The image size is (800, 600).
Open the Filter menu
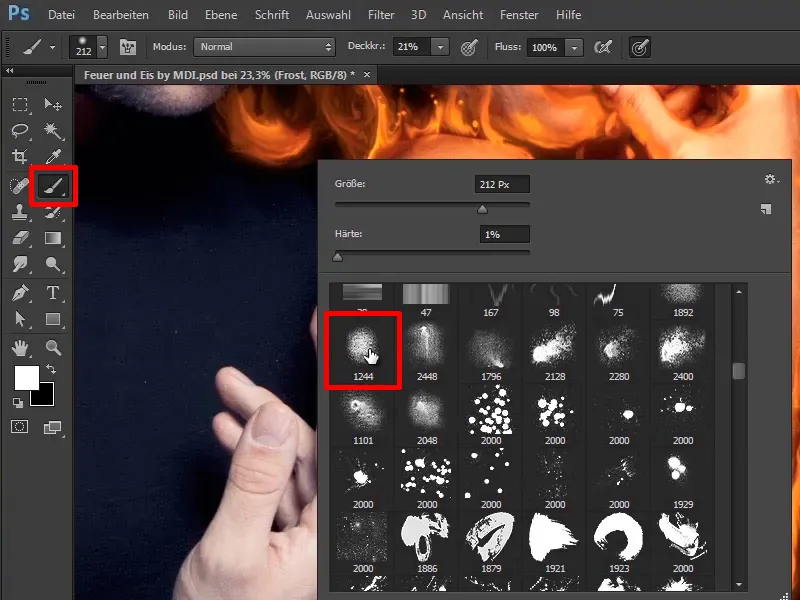tap(381, 15)
